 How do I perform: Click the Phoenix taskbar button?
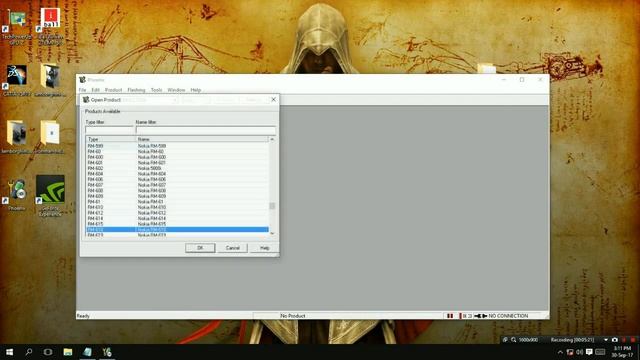coord(107,352)
